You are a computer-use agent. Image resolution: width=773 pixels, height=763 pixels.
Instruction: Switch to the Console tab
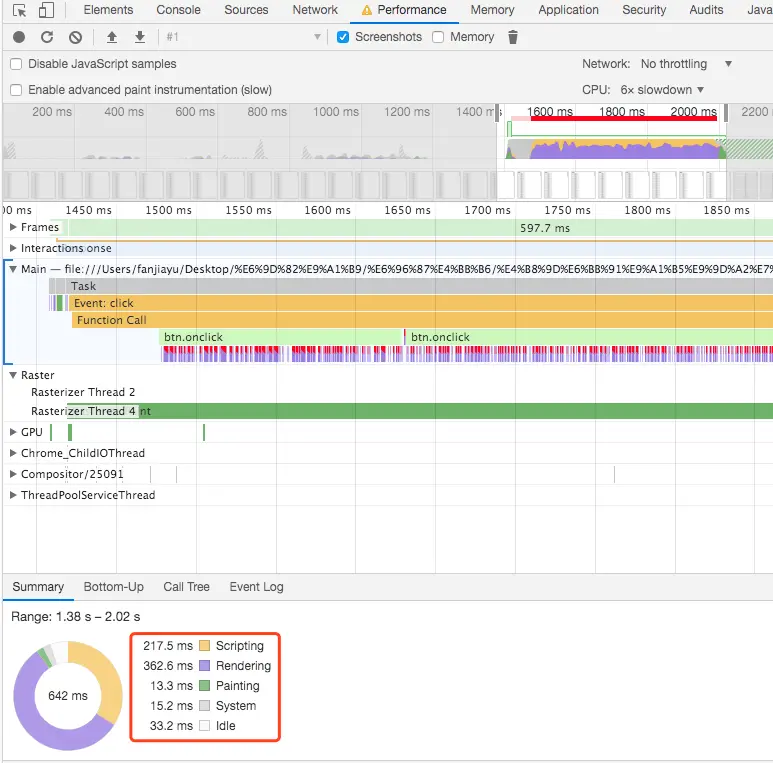pyautogui.click(x=178, y=10)
